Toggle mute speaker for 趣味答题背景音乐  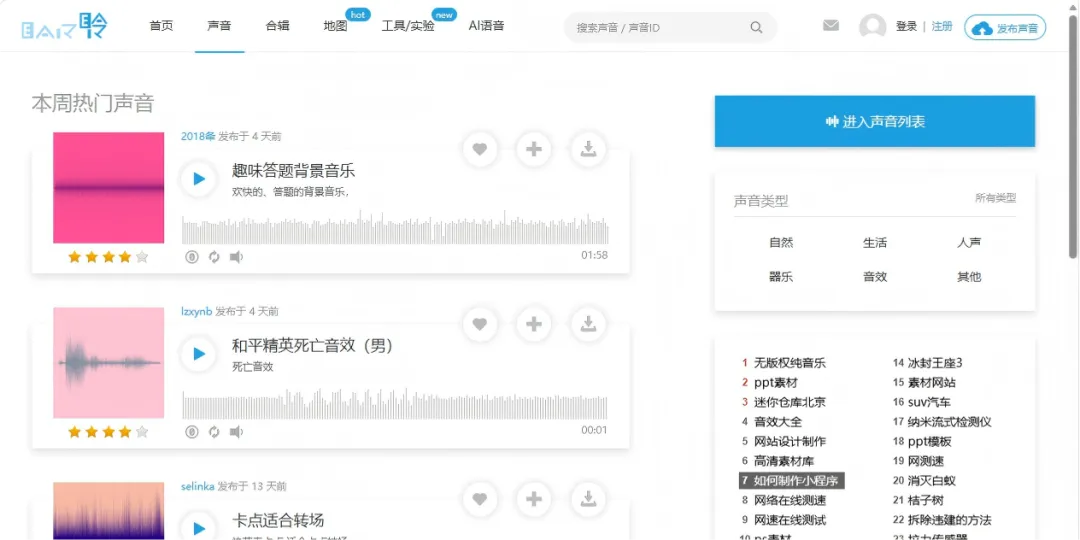(236, 257)
